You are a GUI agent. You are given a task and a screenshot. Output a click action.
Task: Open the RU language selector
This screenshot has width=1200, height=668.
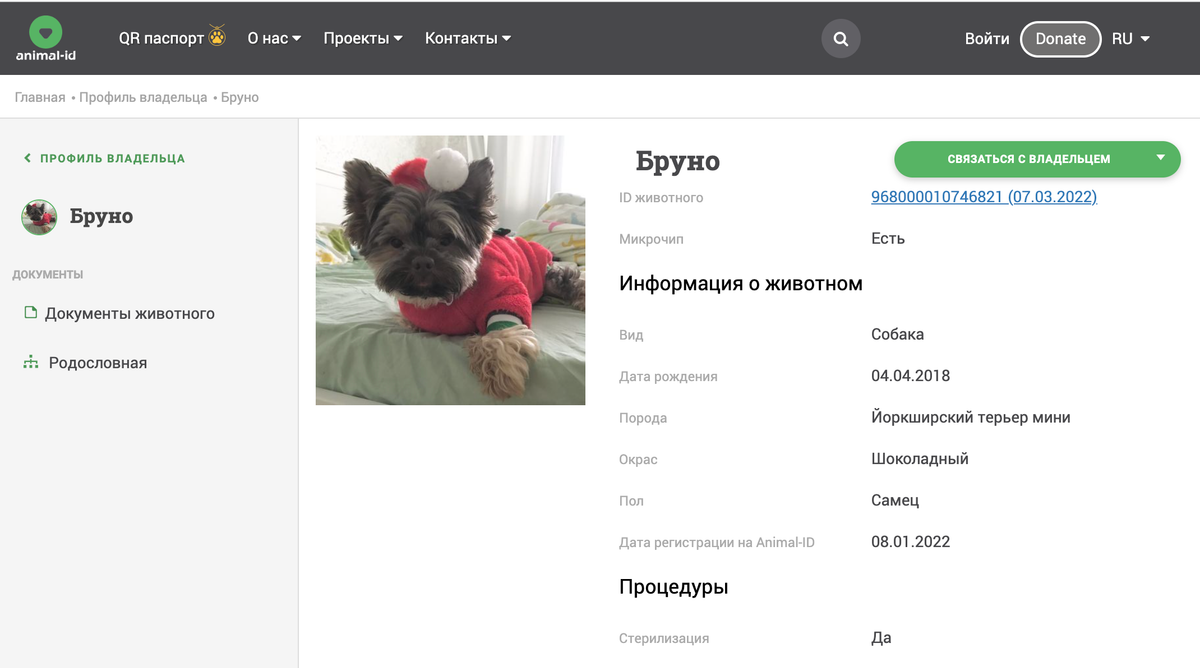[1130, 38]
